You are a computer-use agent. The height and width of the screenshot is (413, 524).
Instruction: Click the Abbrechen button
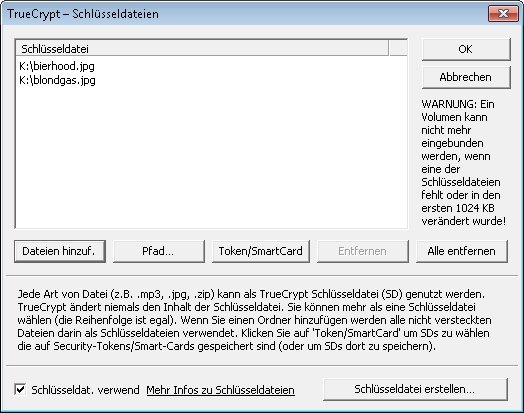(x=466, y=77)
